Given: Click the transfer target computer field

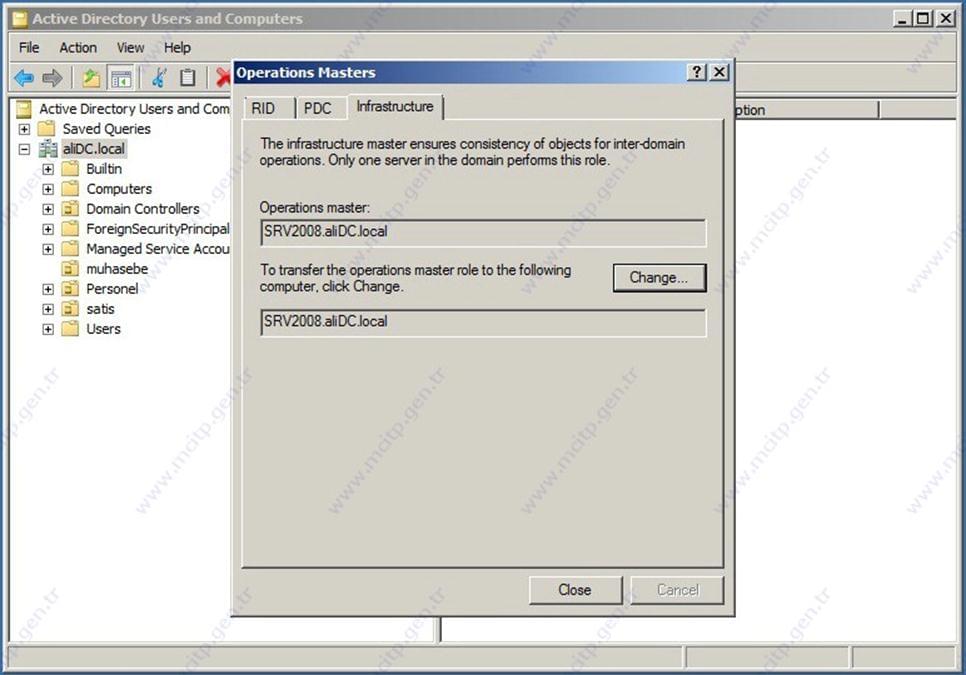Looking at the screenshot, I should [x=484, y=322].
